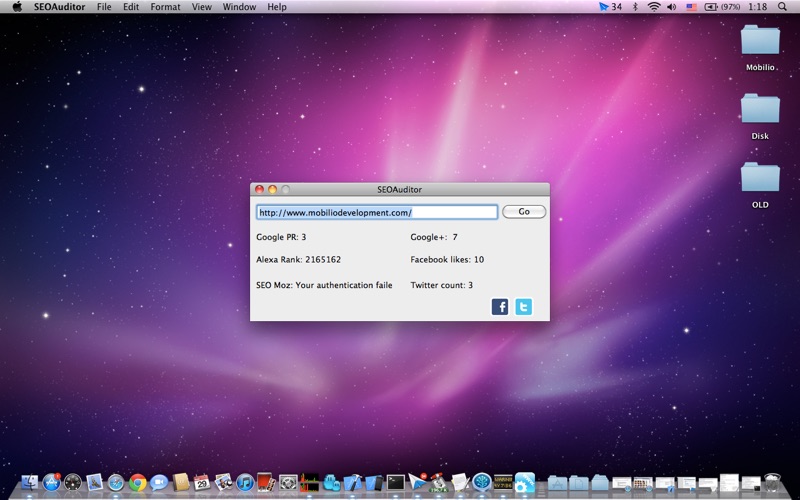Click the Sparrow mail status icon showing 34

point(610,7)
